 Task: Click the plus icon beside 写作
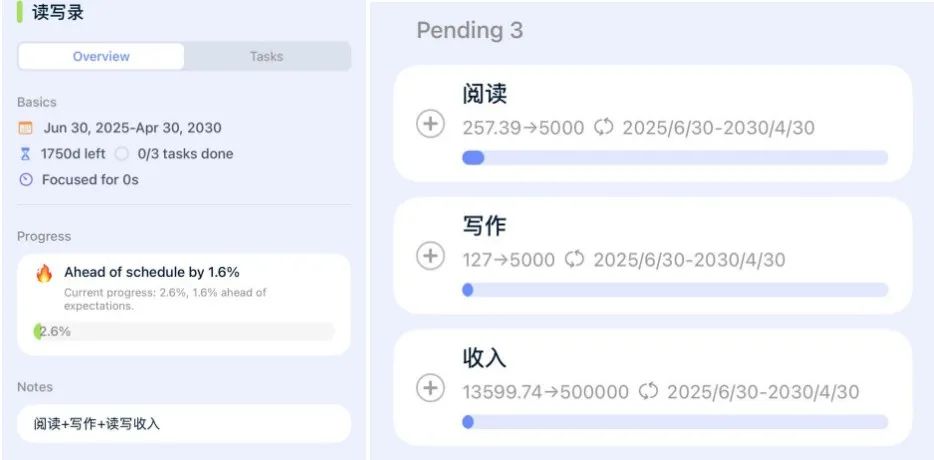430,256
